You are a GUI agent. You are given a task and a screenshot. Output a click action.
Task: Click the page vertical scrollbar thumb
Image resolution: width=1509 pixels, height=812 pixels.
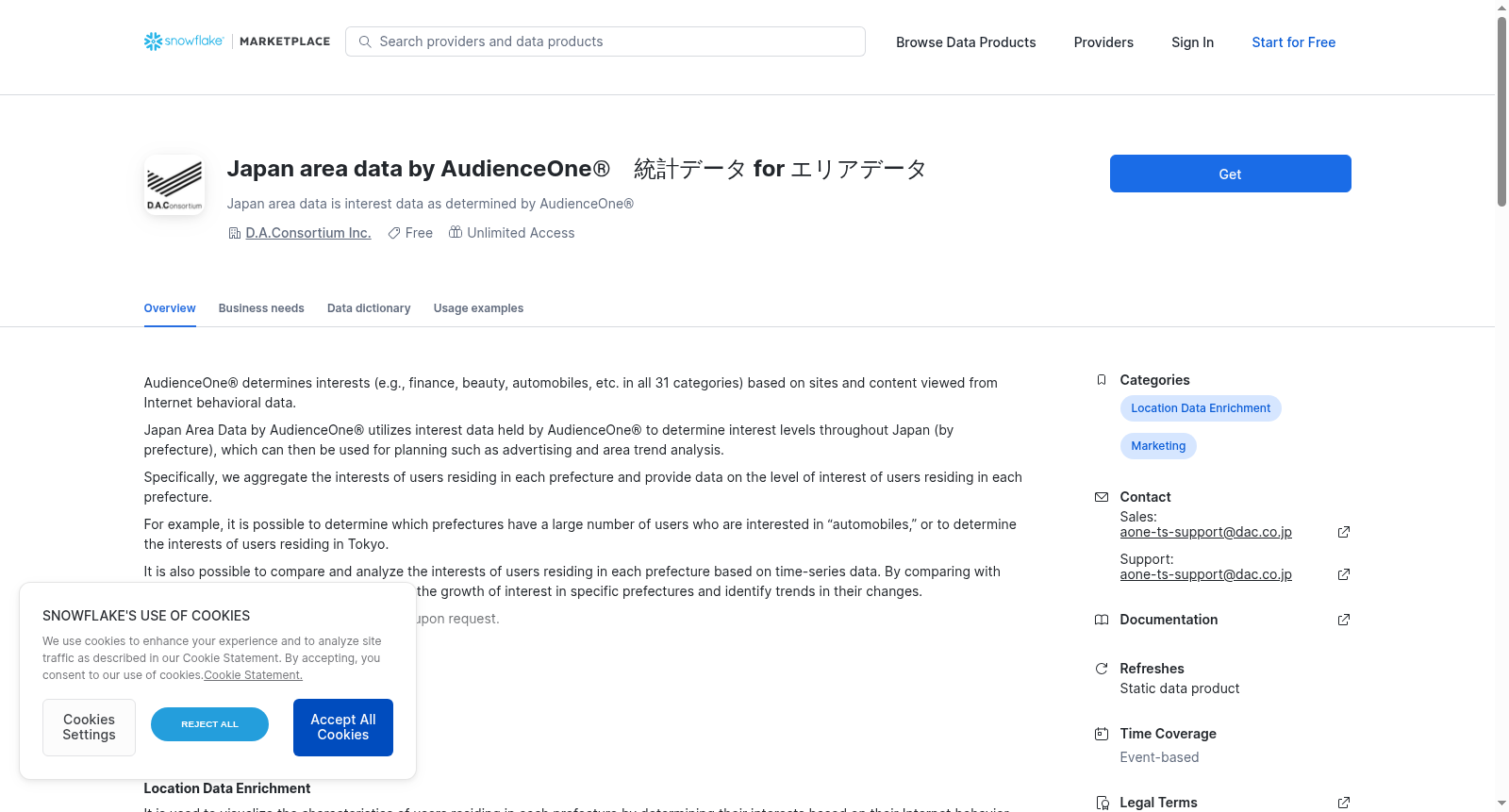(1502, 111)
